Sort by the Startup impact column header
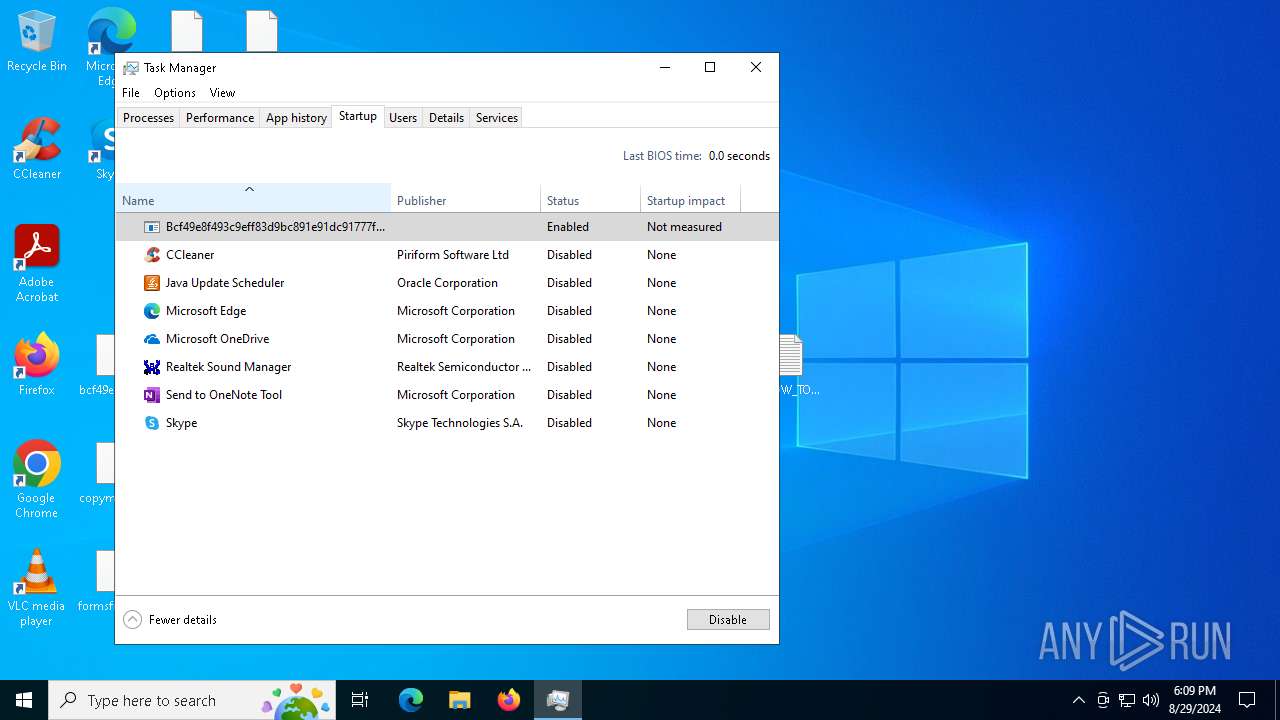Viewport: 1280px width, 720px height. (690, 198)
